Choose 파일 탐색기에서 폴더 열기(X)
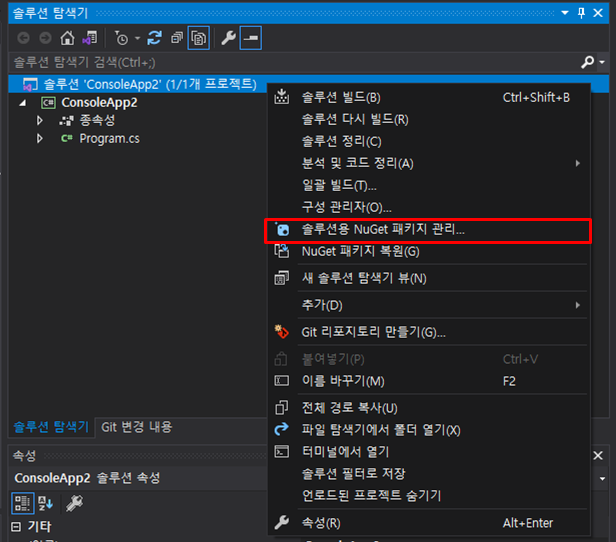Viewport: 616px width, 542px height. 429,430
